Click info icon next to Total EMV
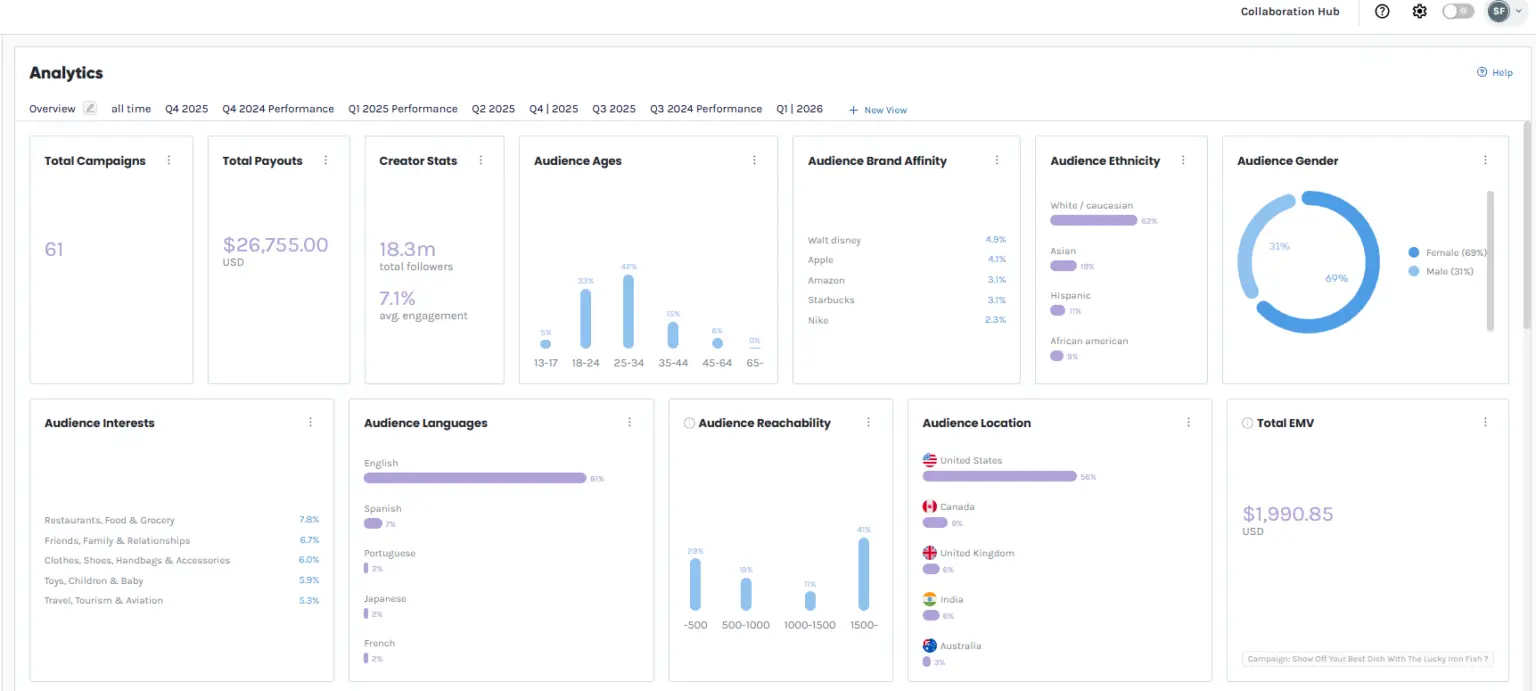 pos(1247,423)
